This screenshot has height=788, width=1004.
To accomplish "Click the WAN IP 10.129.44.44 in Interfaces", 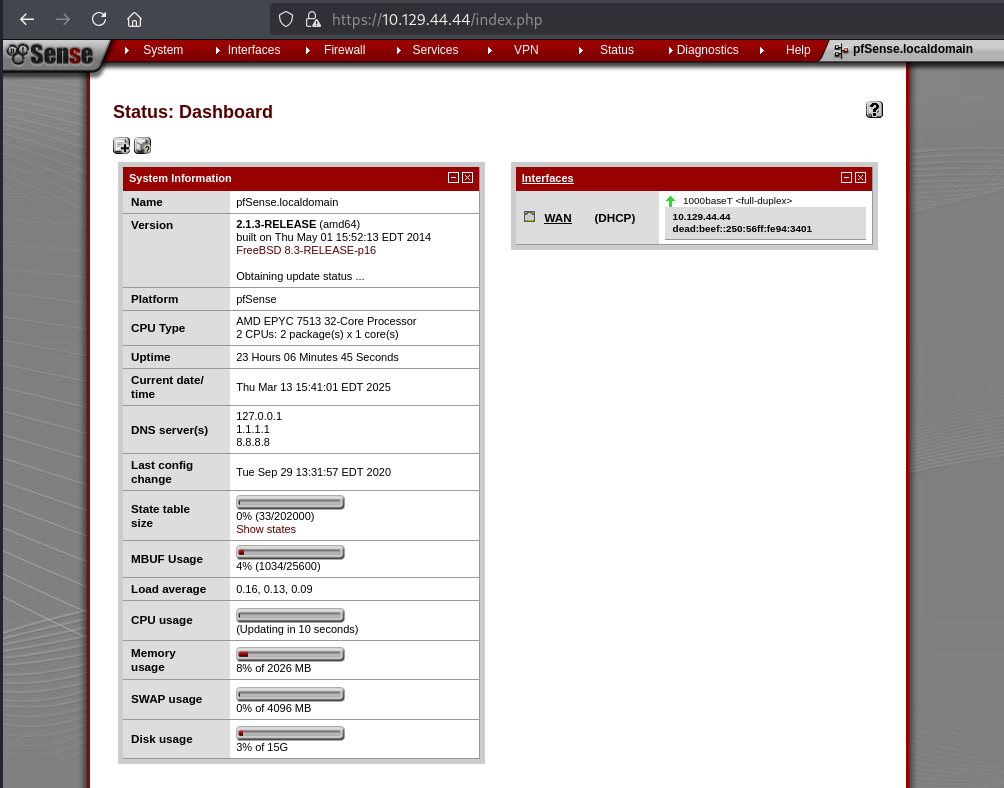I will tap(701, 217).
